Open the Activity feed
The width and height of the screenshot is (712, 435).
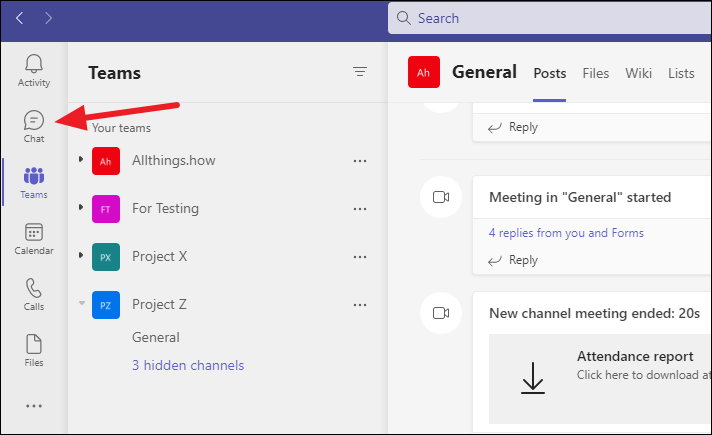tap(34, 70)
